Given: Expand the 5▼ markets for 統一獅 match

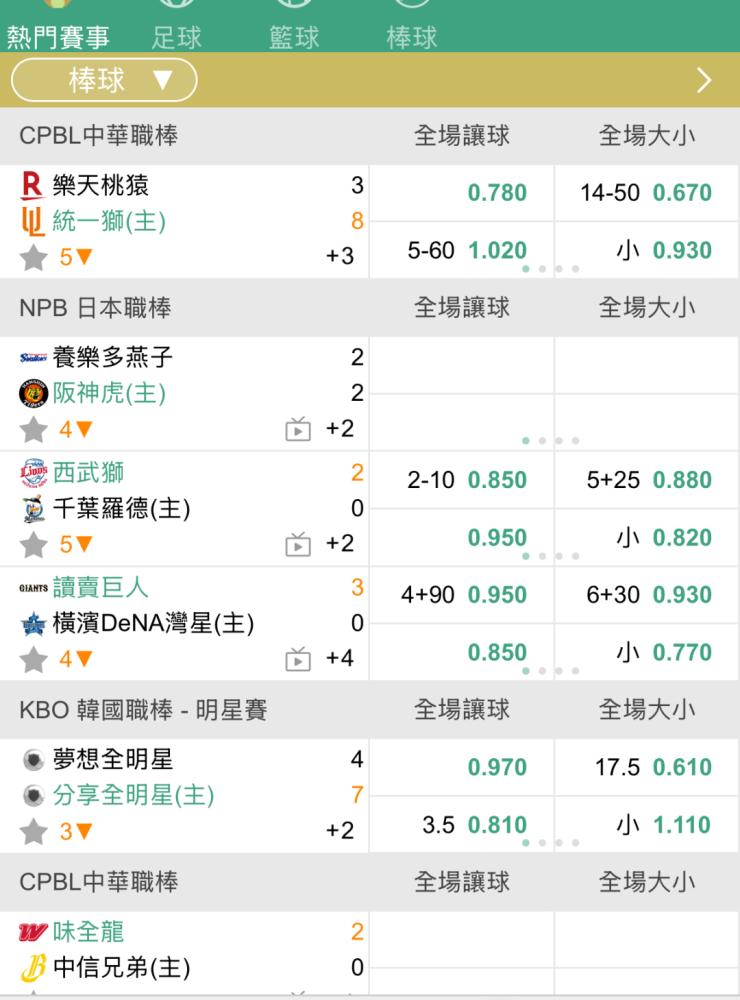Looking at the screenshot, I should (76, 257).
